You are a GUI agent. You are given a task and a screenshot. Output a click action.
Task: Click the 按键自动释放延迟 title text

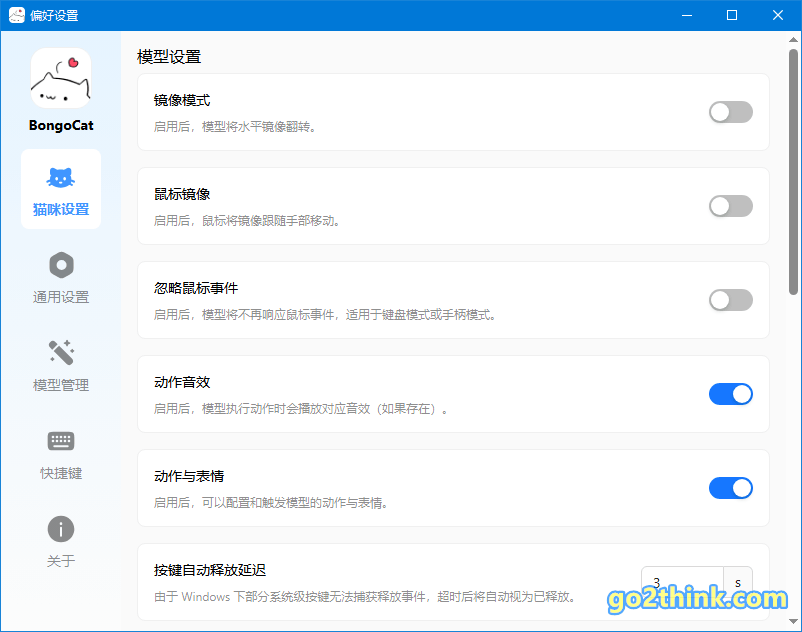[210, 571]
